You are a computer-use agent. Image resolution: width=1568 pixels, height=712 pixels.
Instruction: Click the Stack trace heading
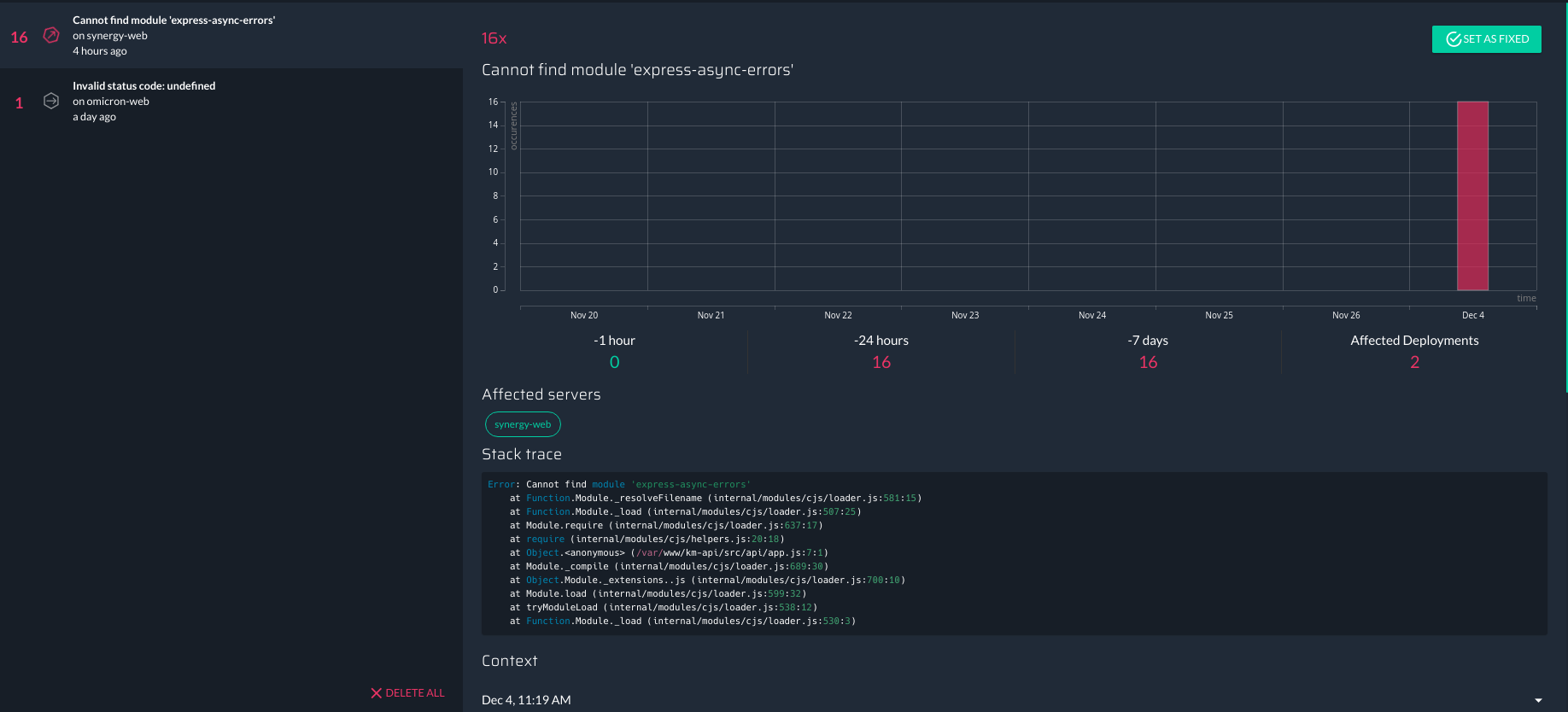522,454
